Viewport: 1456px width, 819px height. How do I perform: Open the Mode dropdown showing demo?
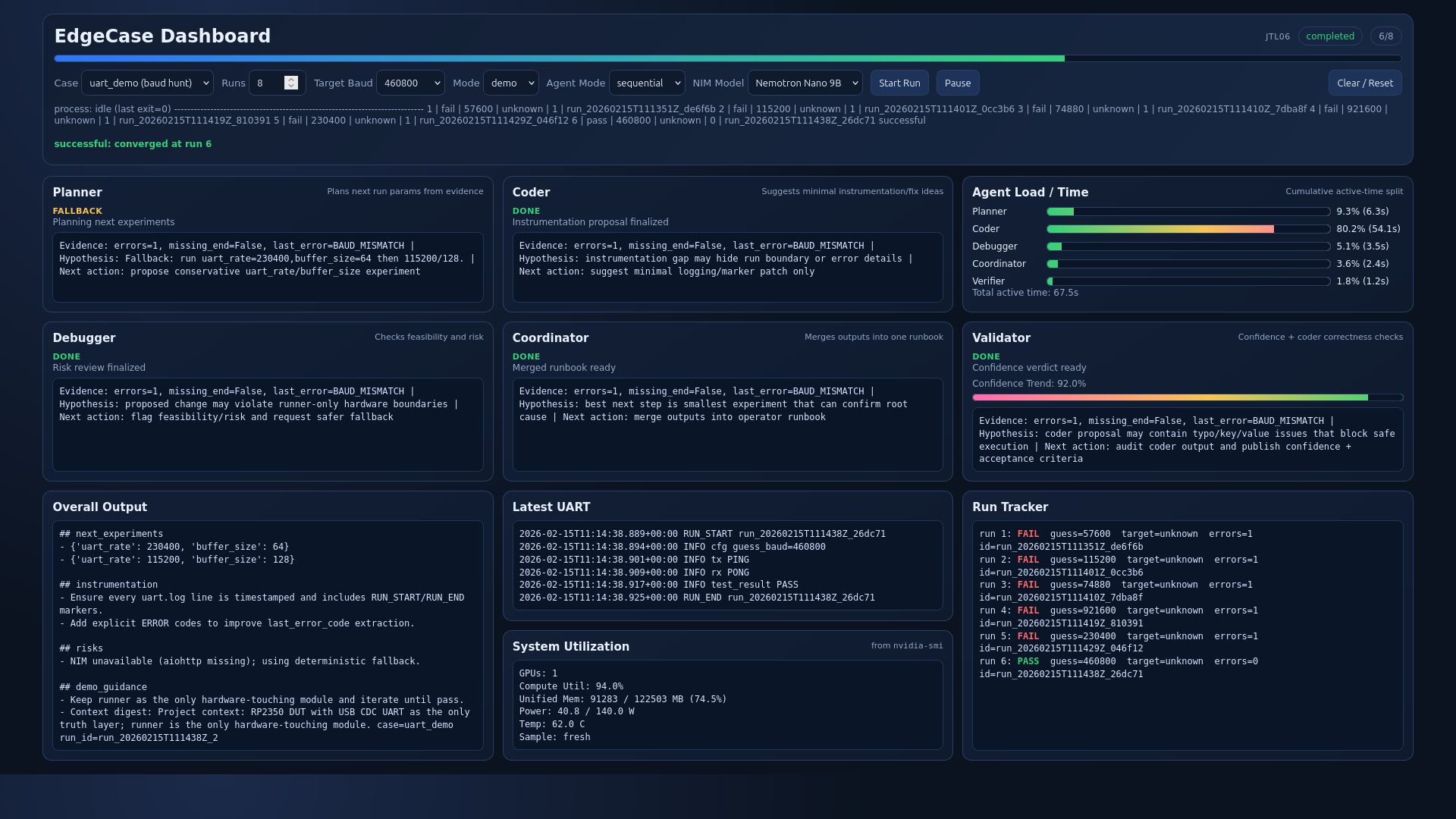tap(510, 83)
